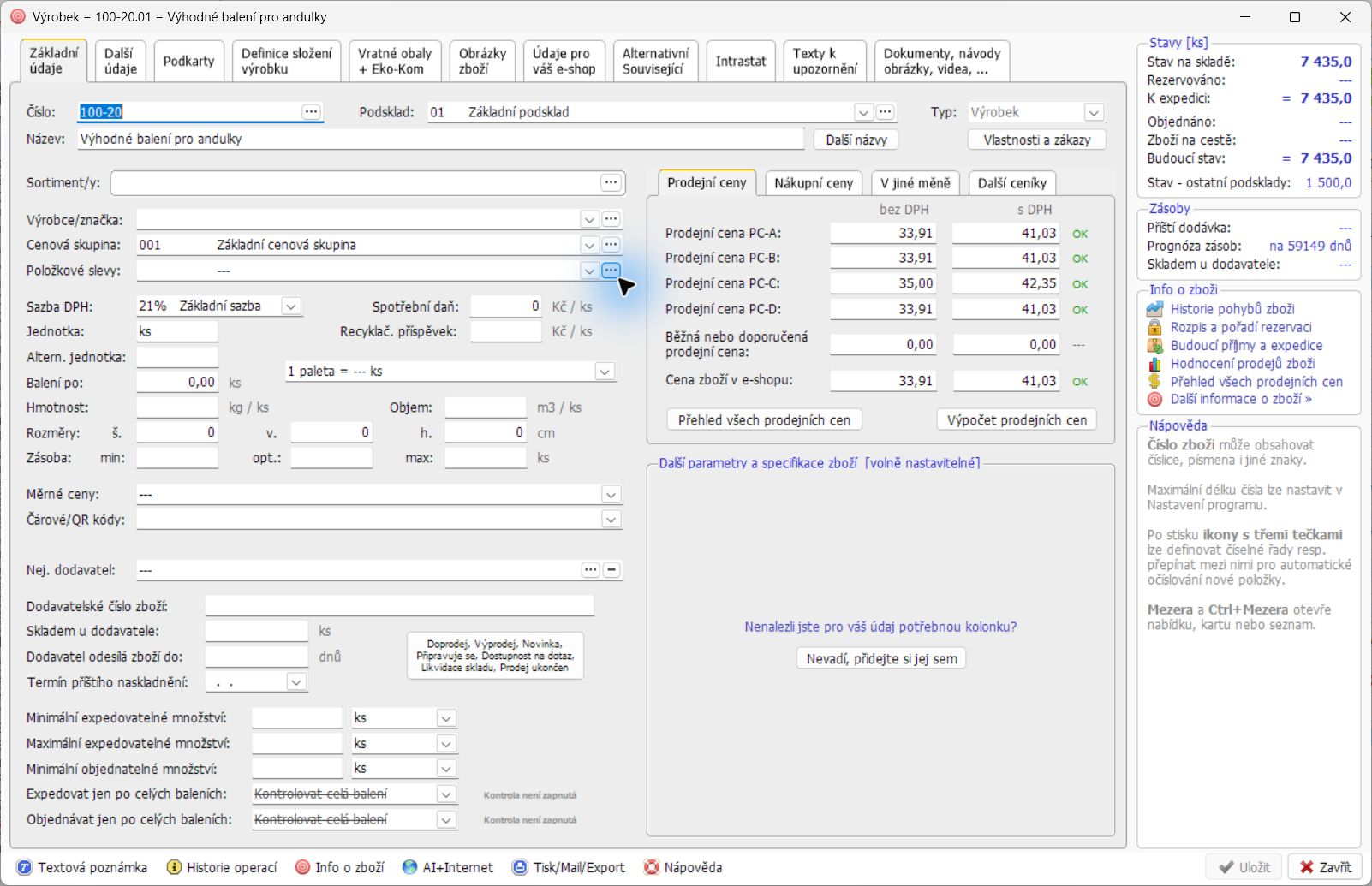Open the Definice složení výrobku tab
This screenshot has height=886, width=1372.
tap(287, 61)
